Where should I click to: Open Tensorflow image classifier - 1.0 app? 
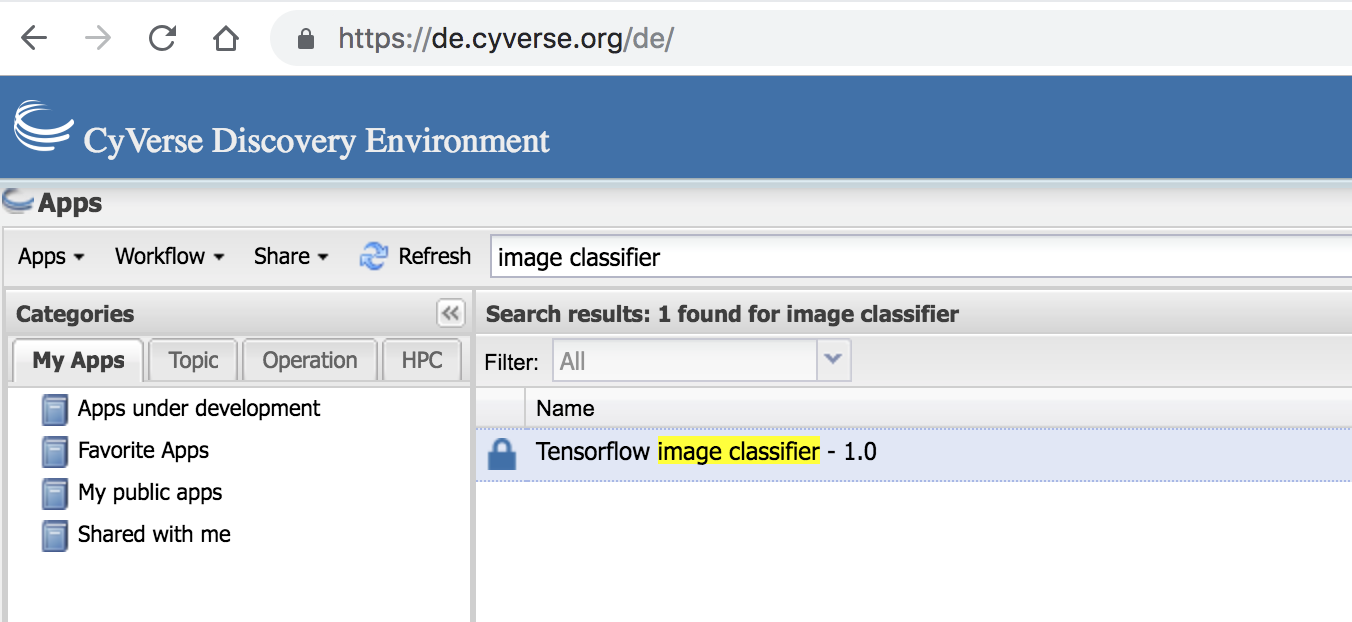(706, 452)
